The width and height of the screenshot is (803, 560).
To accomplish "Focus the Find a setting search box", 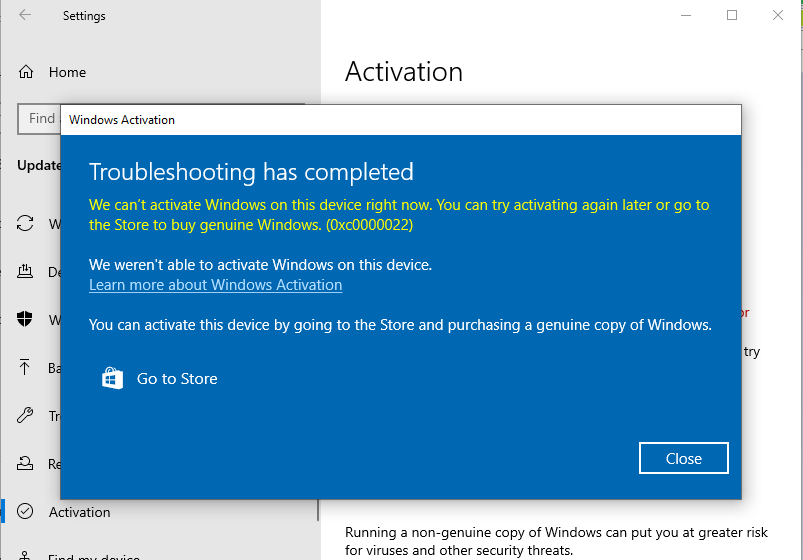I will (39, 119).
